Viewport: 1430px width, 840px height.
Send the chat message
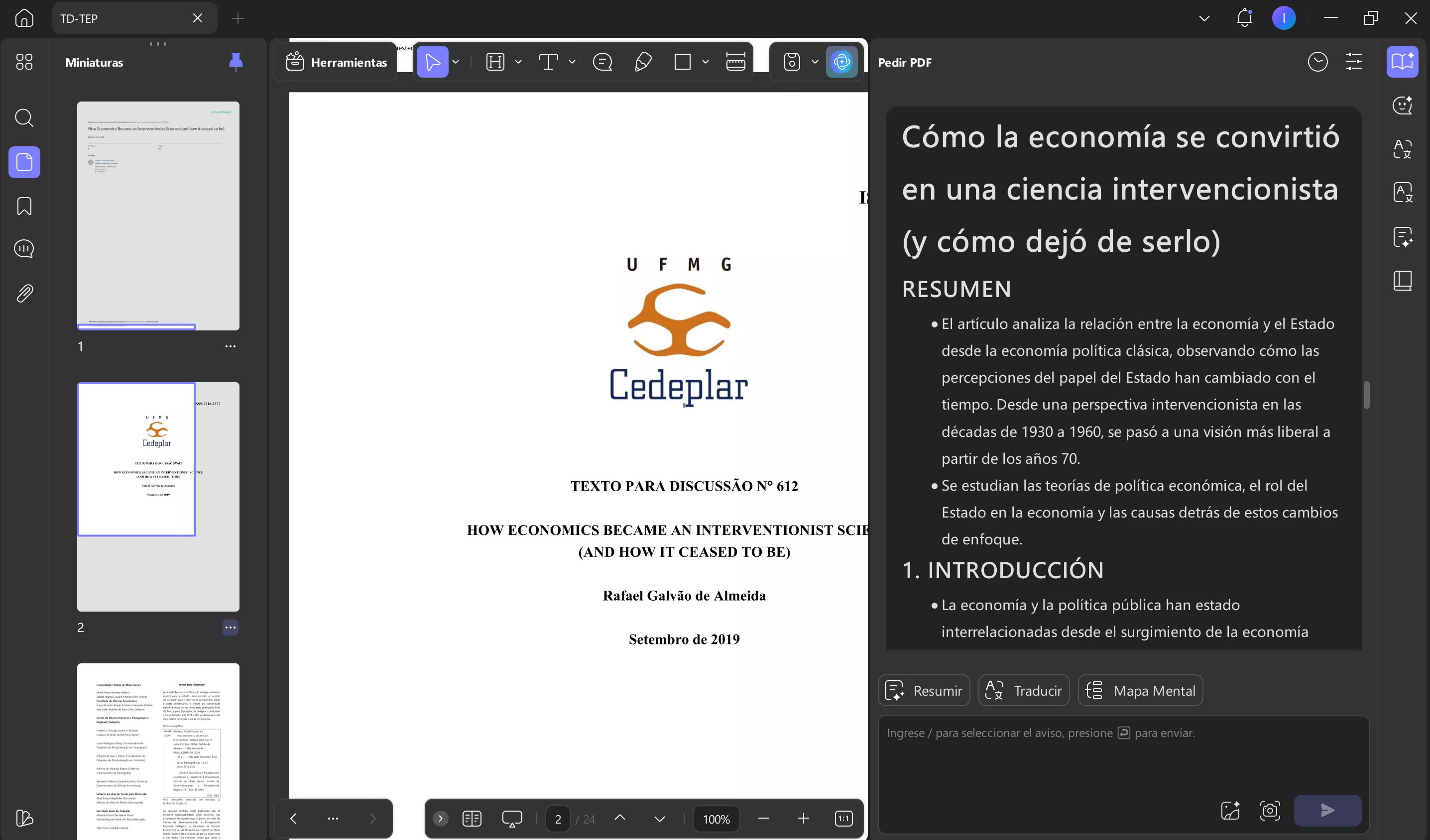tap(1327, 811)
